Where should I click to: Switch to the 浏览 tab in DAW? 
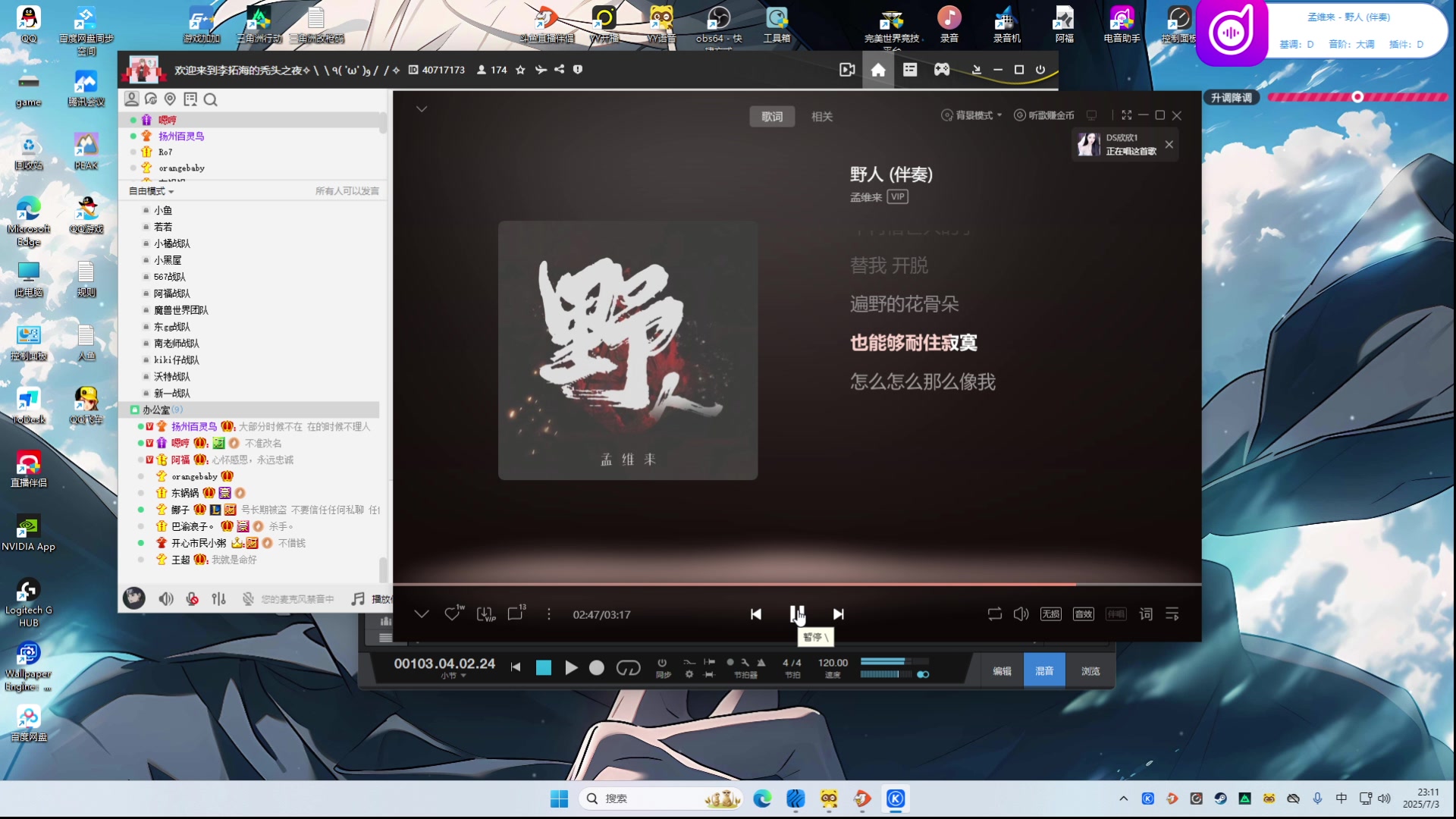click(x=1090, y=671)
